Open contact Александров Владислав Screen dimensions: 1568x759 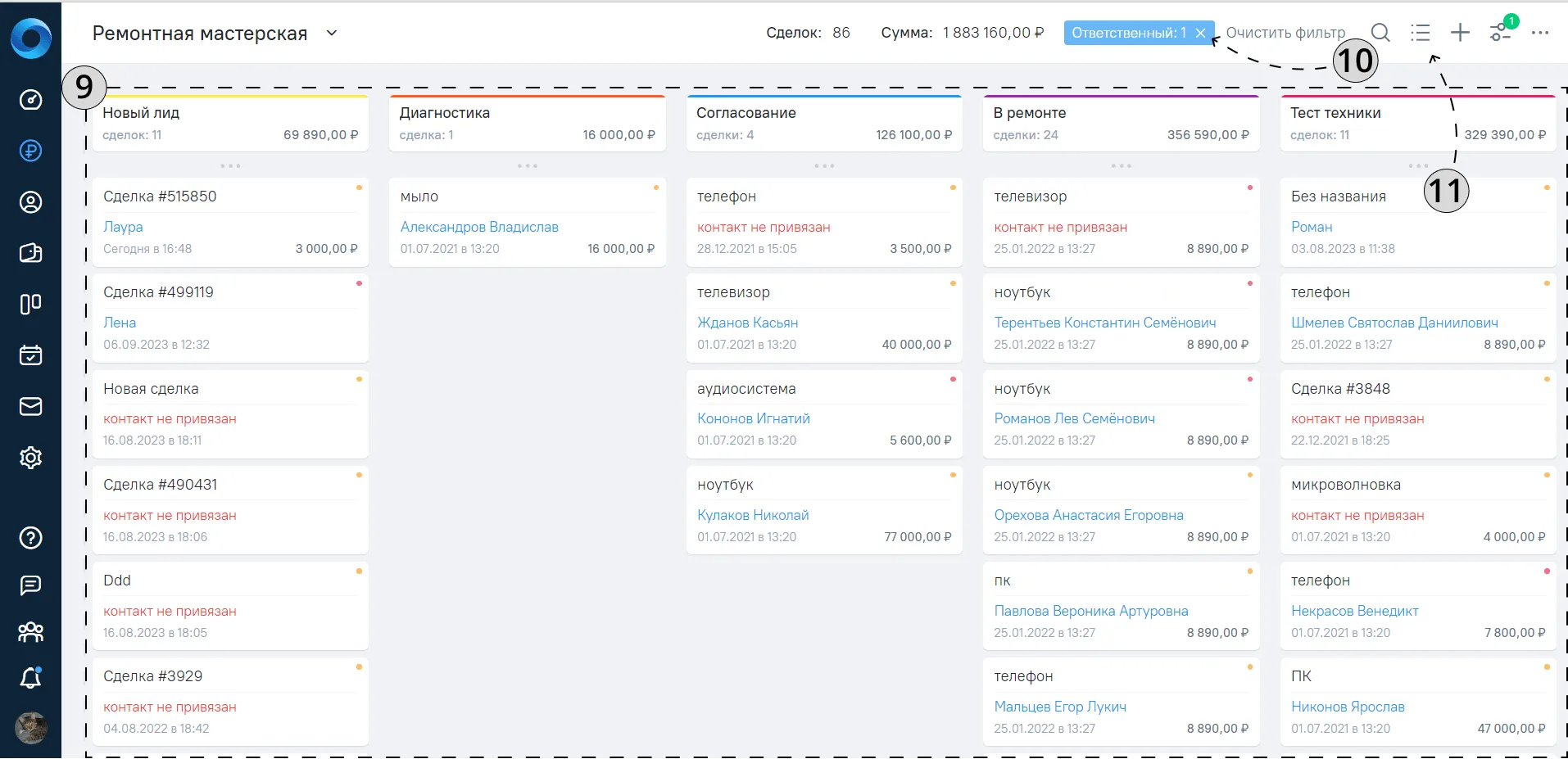[x=479, y=227]
